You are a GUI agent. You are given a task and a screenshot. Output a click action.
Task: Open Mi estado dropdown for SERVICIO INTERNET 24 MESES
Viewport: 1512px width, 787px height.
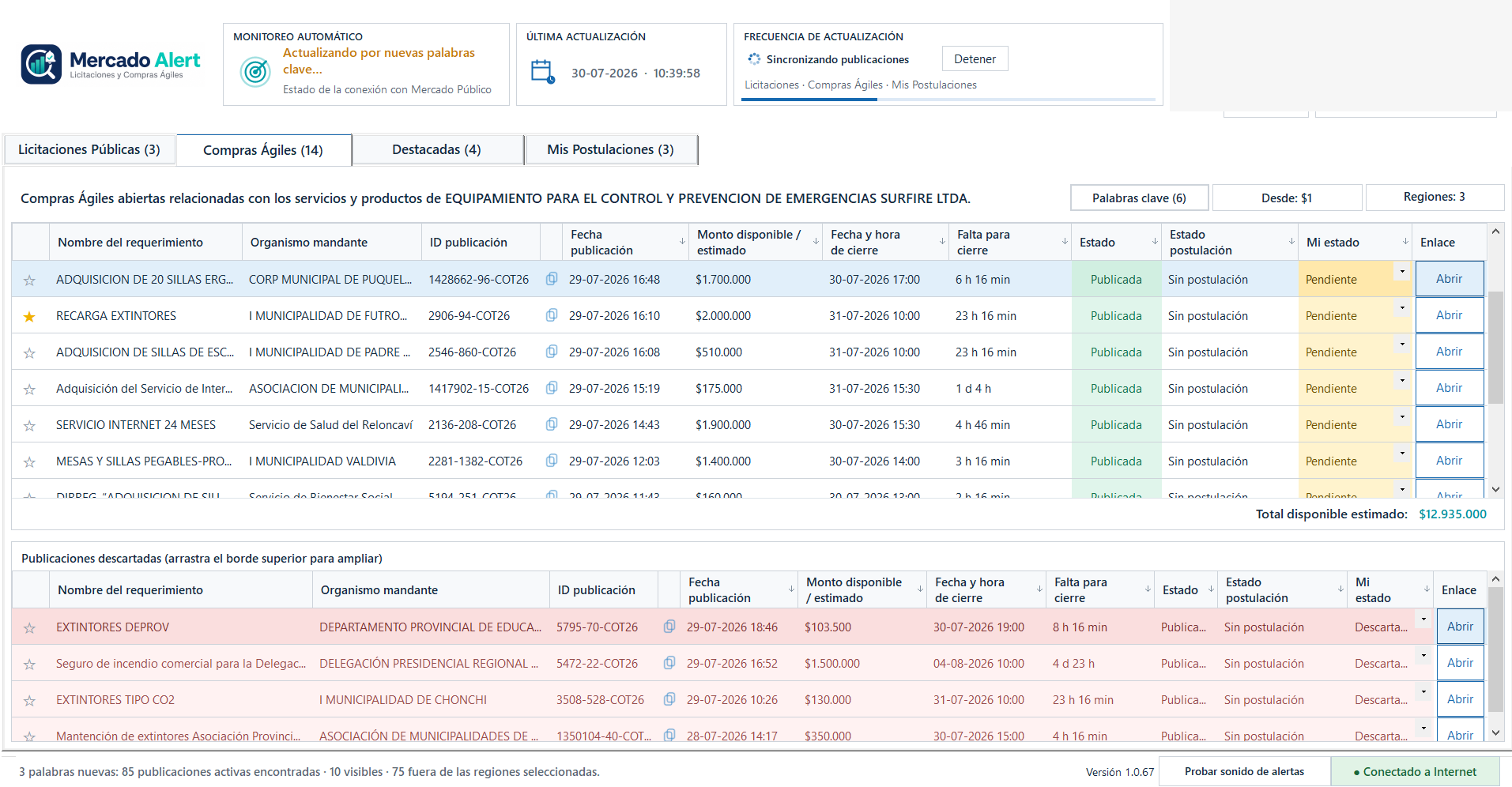click(x=1402, y=417)
